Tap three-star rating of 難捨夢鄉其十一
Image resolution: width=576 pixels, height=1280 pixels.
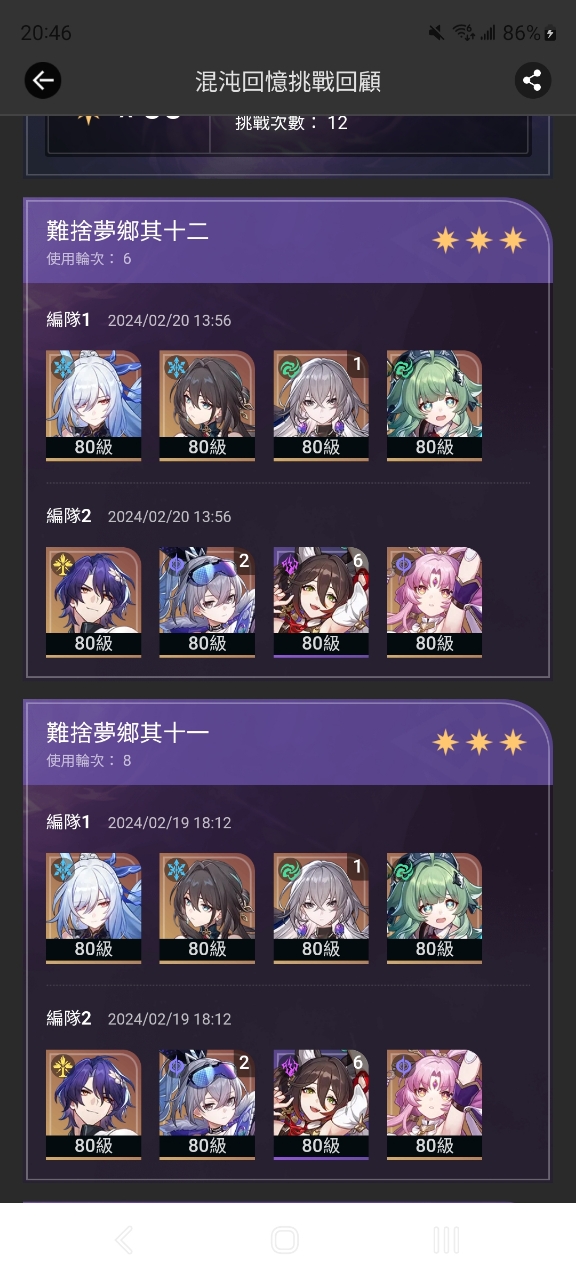coord(479,742)
